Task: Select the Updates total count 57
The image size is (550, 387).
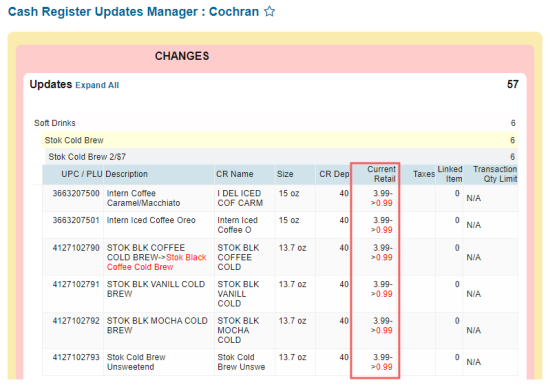Action: coord(512,84)
